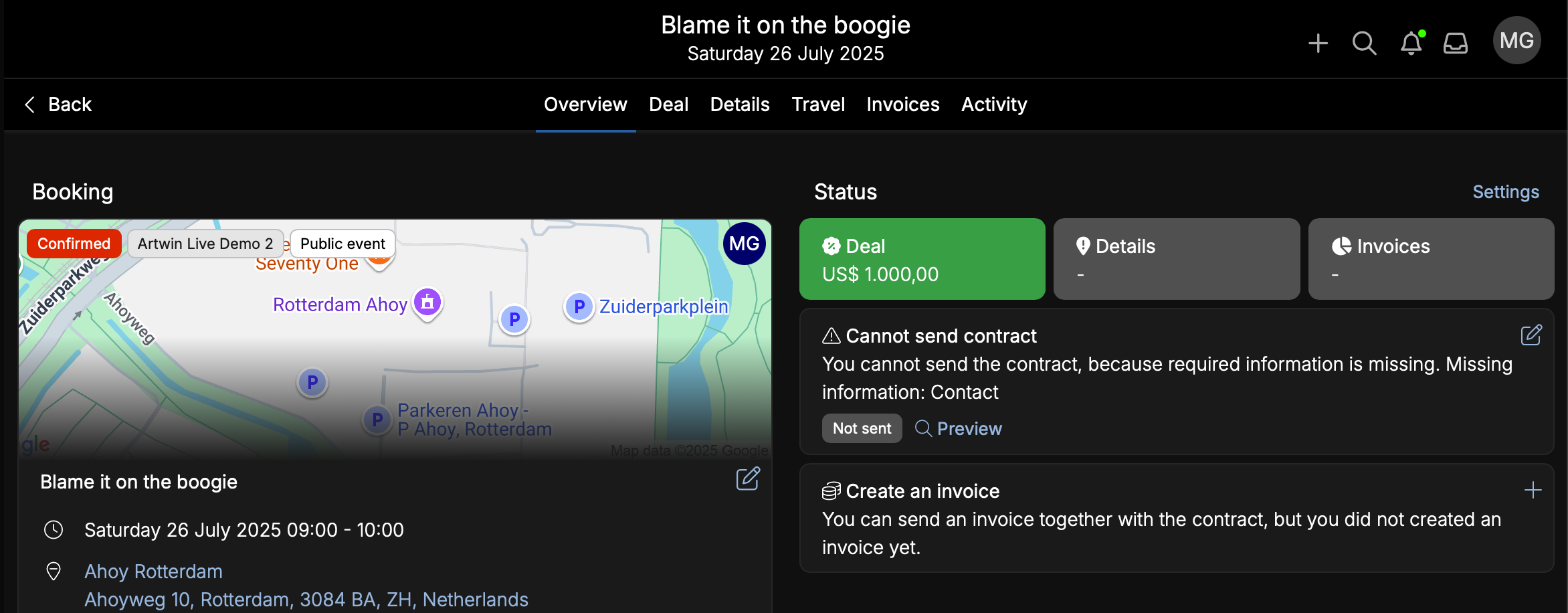Open the Travel tab
1568x613 pixels.
[x=818, y=104]
